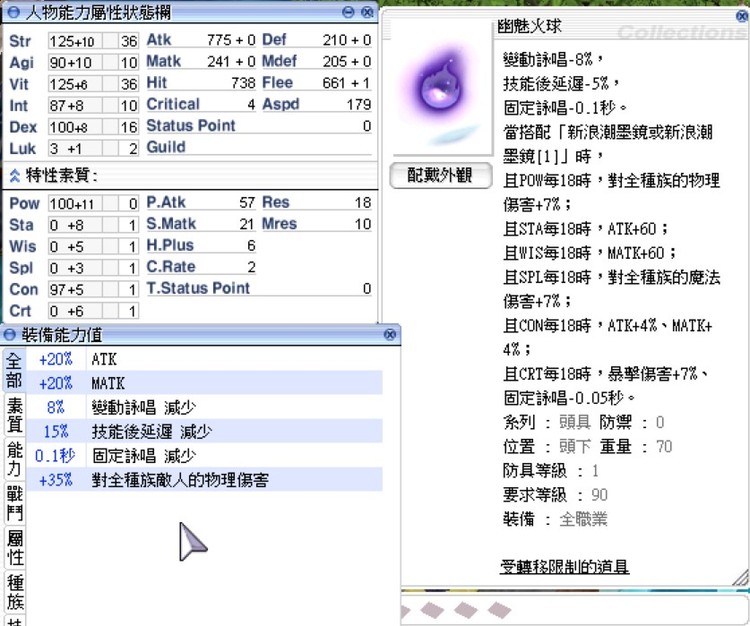Minimize the 人物能力屬性狀態欄 status window
This screenshot has height=626, width=750.
pyautogui.click(x=349, y=12)
